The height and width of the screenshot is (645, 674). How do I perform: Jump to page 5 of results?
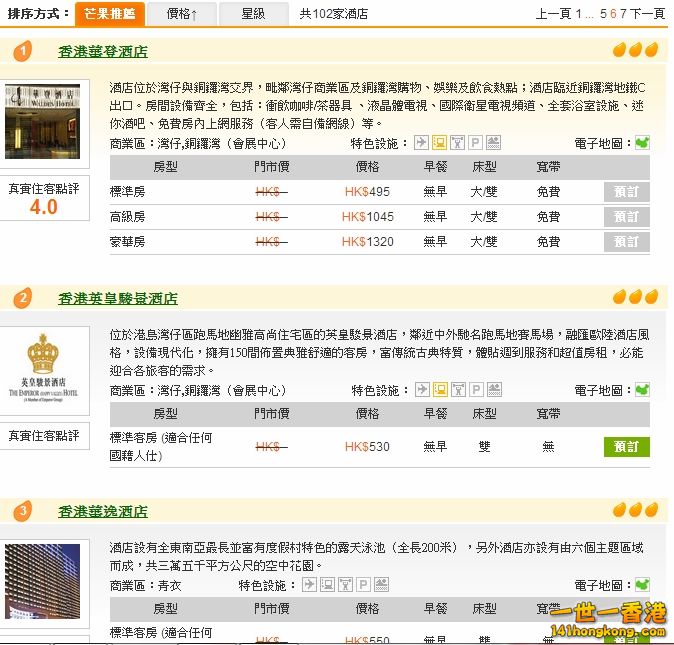603,14
